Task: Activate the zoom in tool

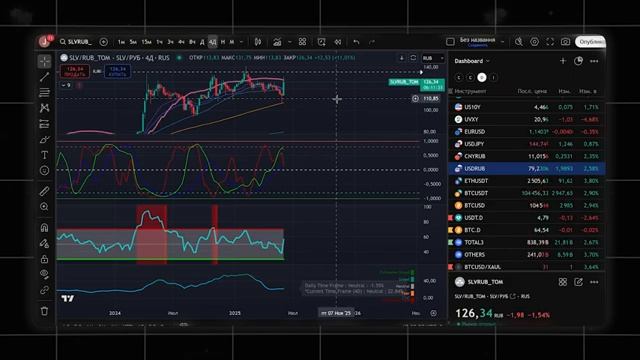Action: [x=44, y=207]
